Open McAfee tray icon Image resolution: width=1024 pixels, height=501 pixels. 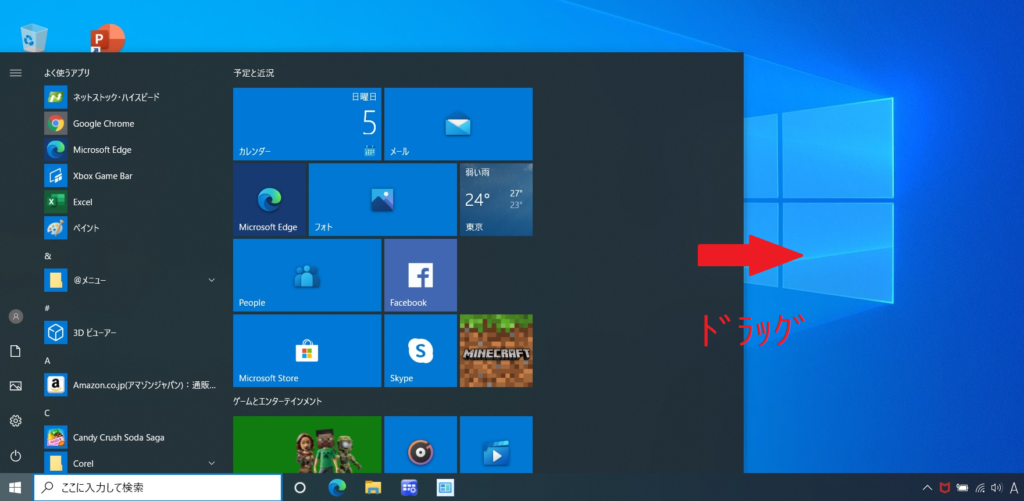point(944,487)
